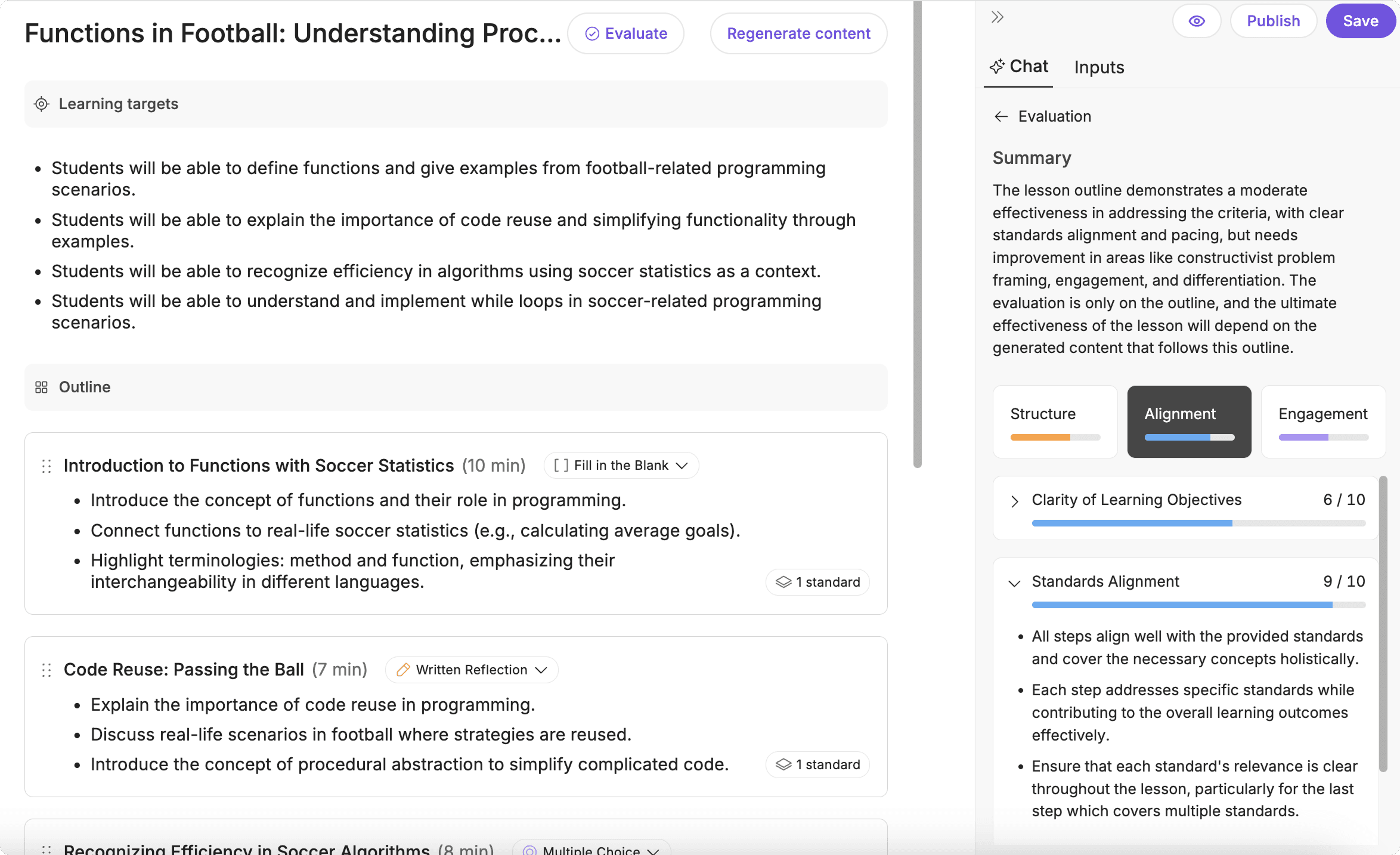Viewport: 1400px width, 855px height.
Task: Expand Clarity of Learning Objectives
Action: [x=1014, y=501]
